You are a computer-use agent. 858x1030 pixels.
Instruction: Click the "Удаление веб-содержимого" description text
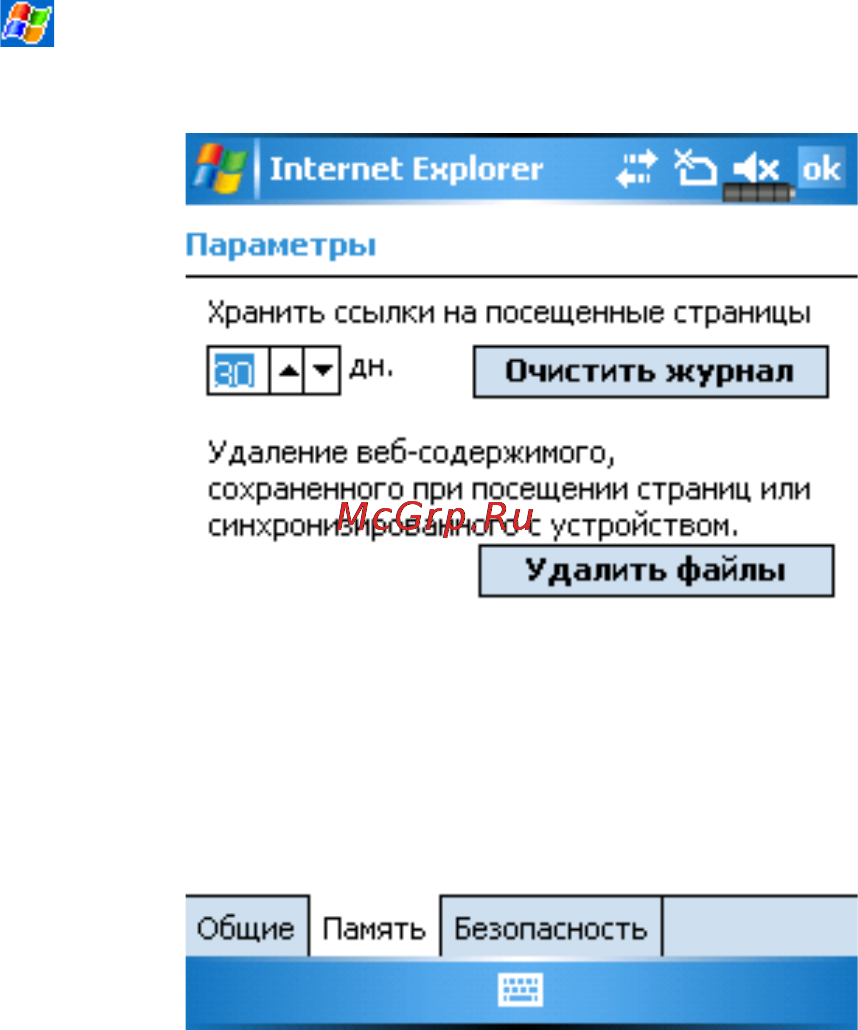click(x=509, y=489)
